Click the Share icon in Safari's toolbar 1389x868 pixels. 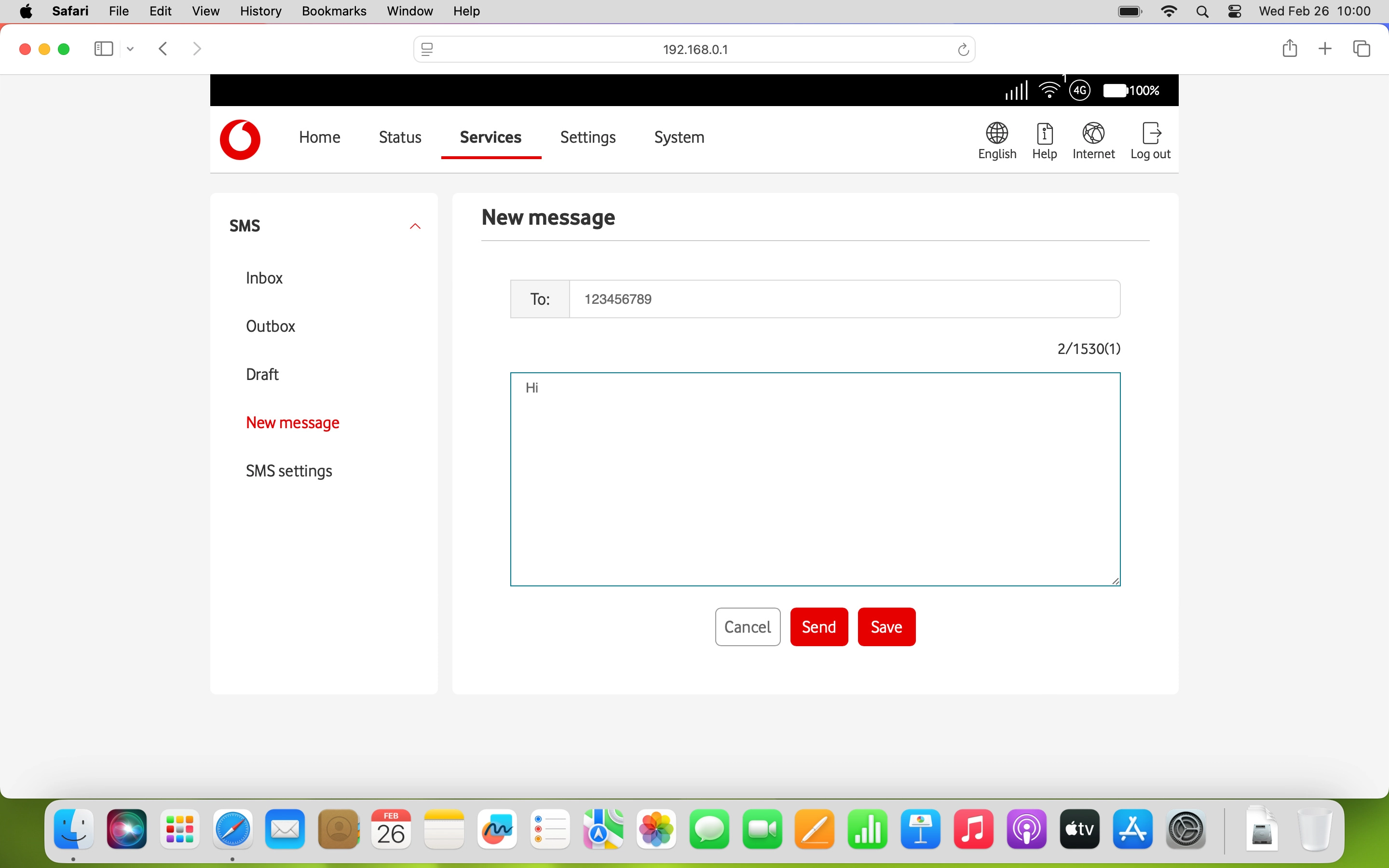tap(1290, 48)
